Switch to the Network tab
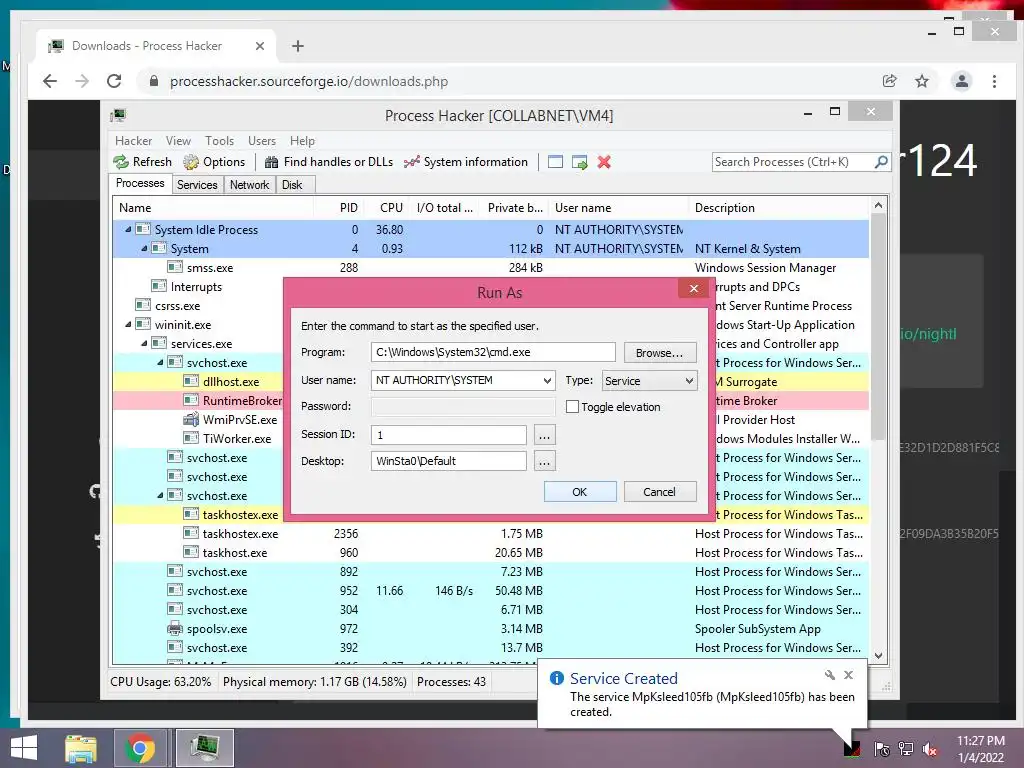This screenshot has width=1024, height=768. (249, 185)
